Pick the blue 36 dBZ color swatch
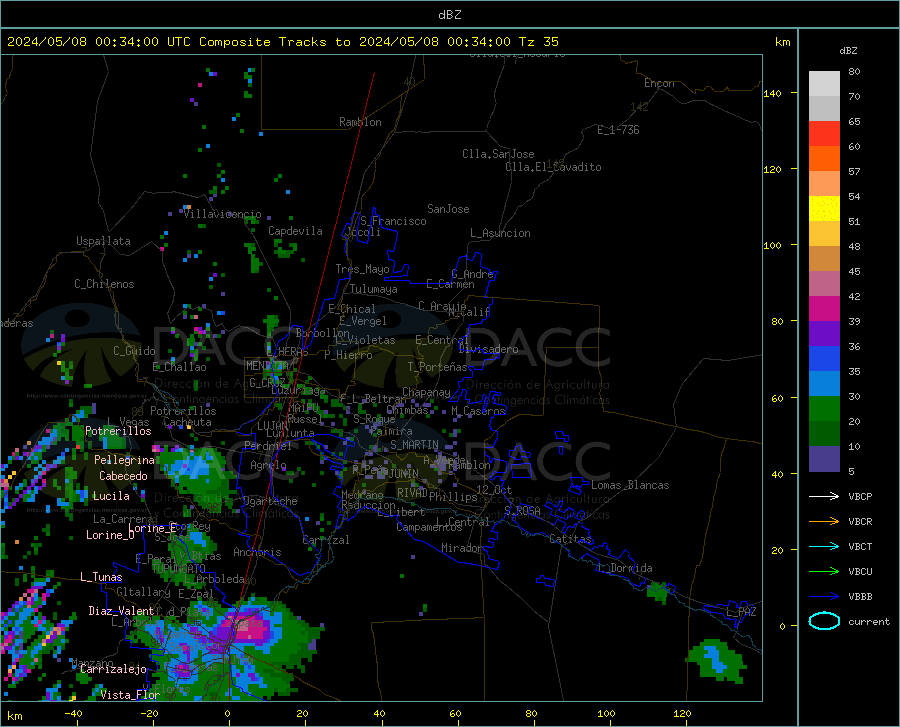 (824, 359)
